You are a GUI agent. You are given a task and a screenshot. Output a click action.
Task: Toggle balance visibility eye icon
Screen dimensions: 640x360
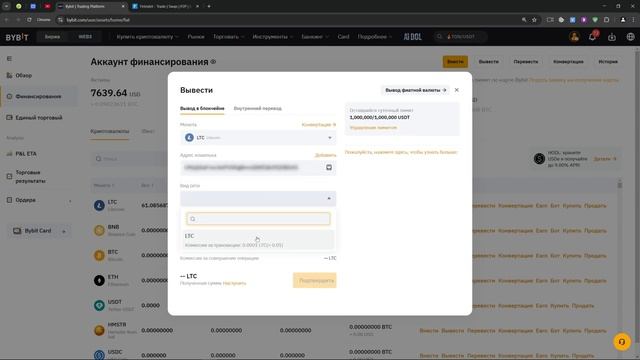pyautogui.click(x=213, y=62)
